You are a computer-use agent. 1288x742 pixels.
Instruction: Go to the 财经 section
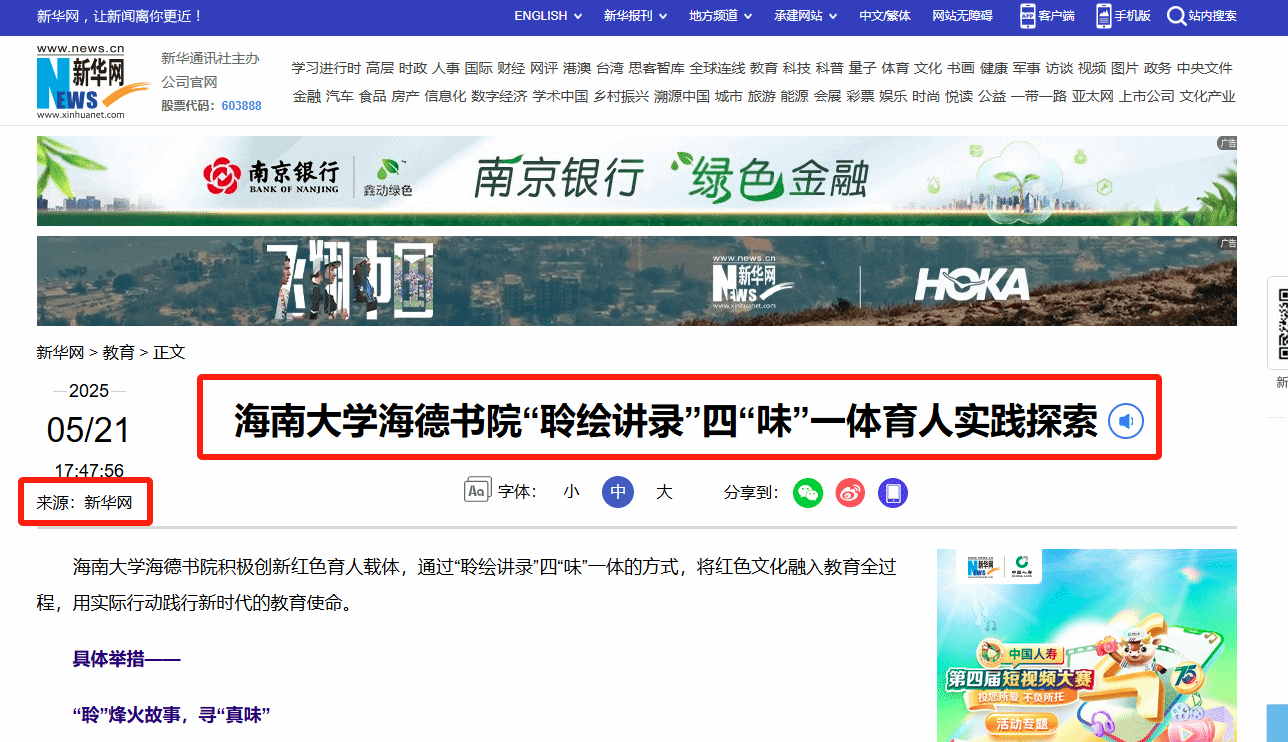click(x=510, y=68)
